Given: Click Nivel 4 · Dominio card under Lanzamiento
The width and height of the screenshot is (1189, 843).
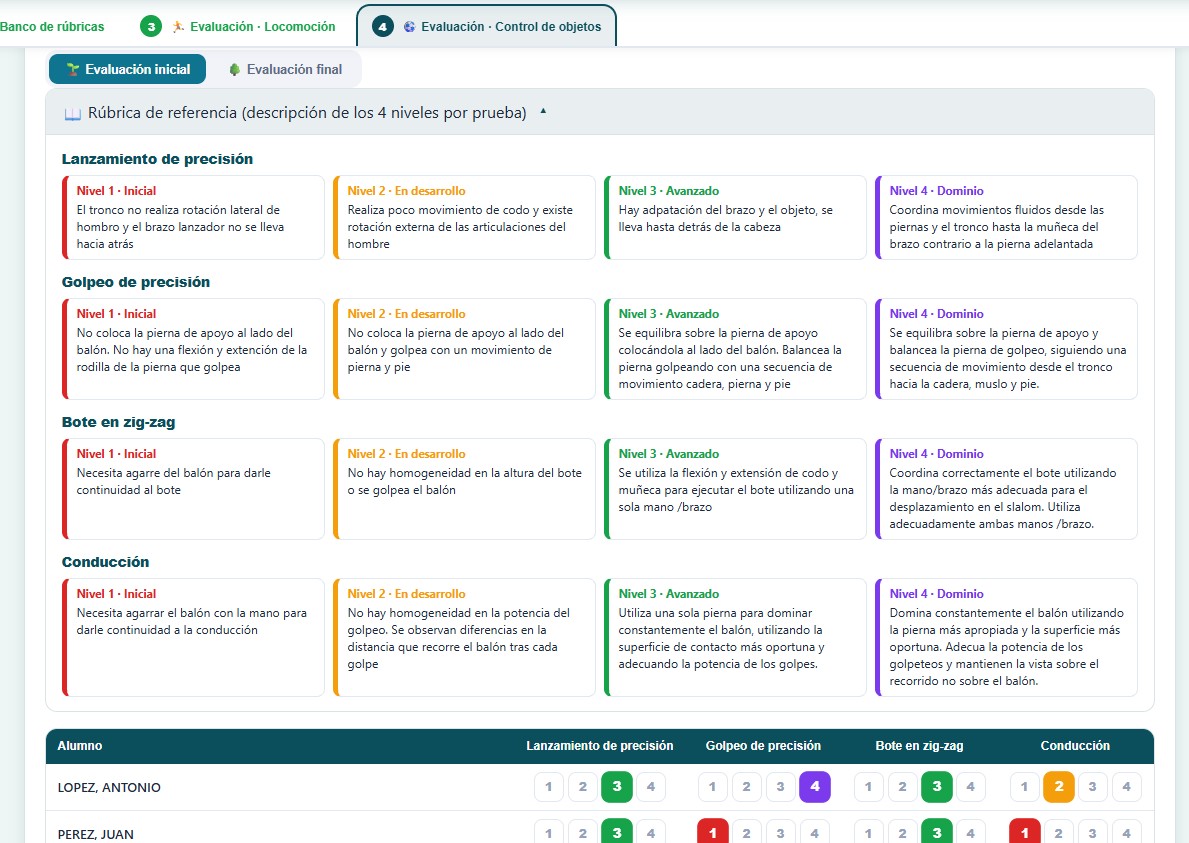Looking at the screenshot, I should click(1006, 218).
